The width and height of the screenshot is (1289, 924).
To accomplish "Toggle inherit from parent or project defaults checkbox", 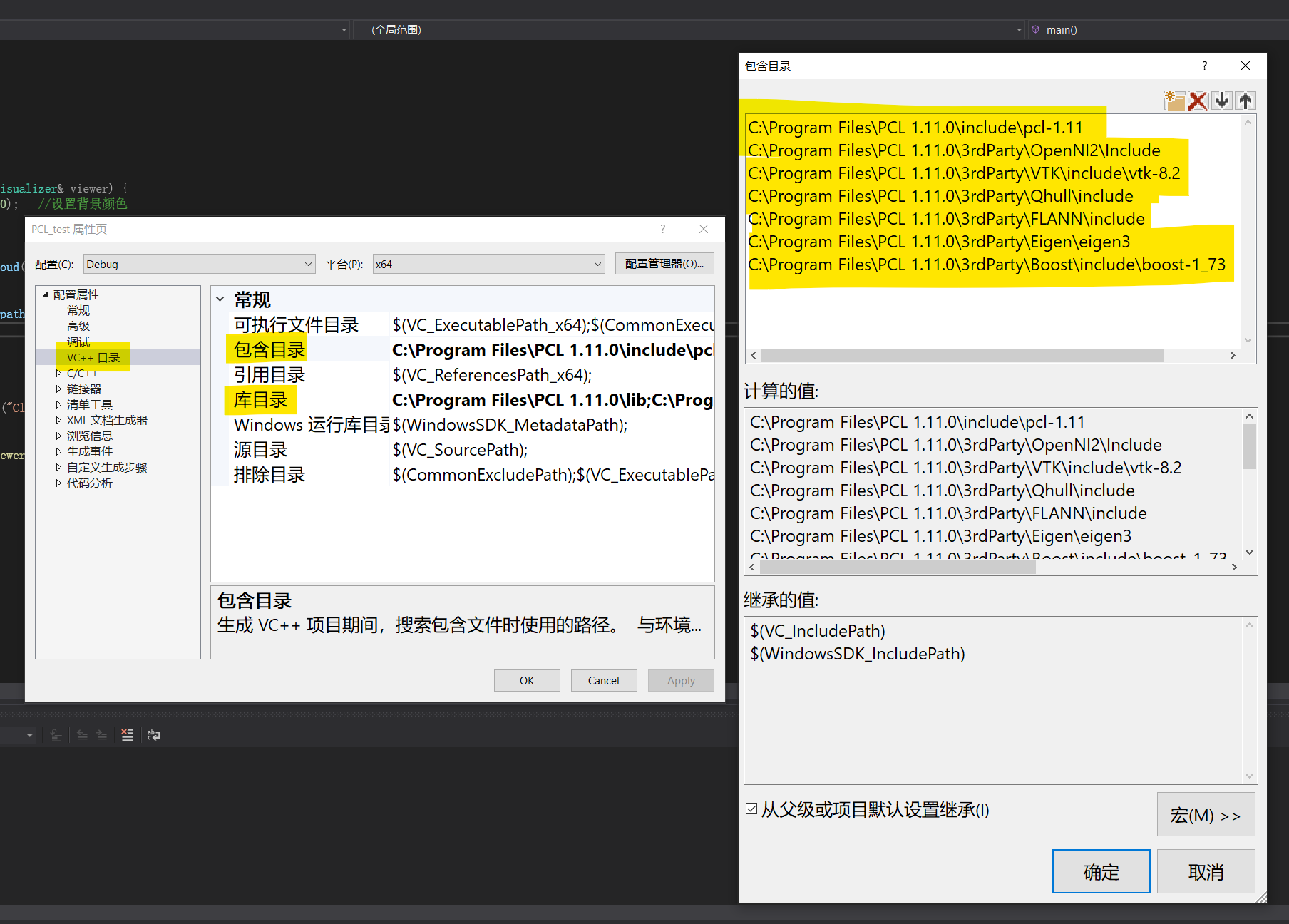I will click(x=751, y=808).
